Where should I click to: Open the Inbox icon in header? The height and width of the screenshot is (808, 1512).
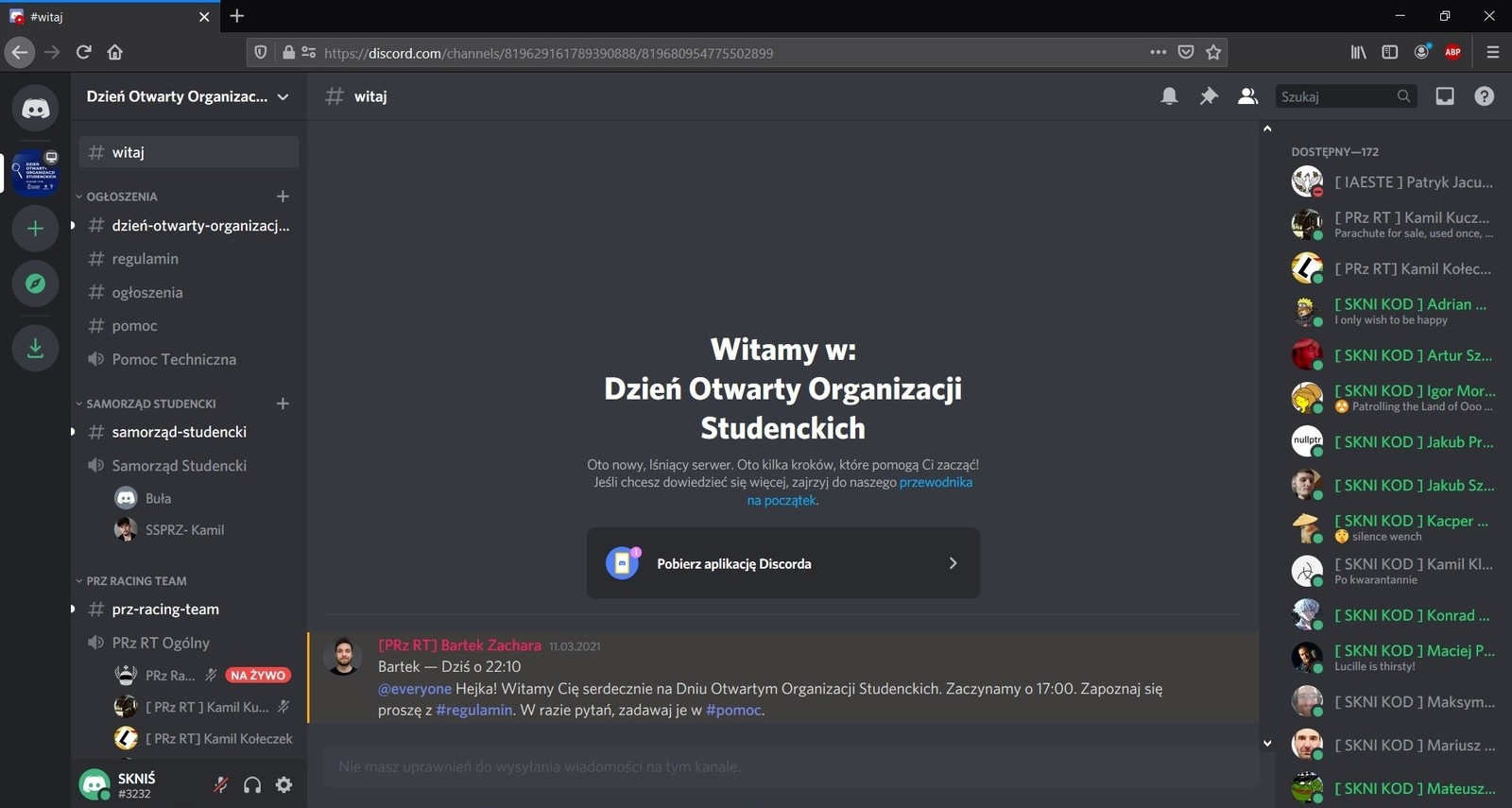point(1445,96)
